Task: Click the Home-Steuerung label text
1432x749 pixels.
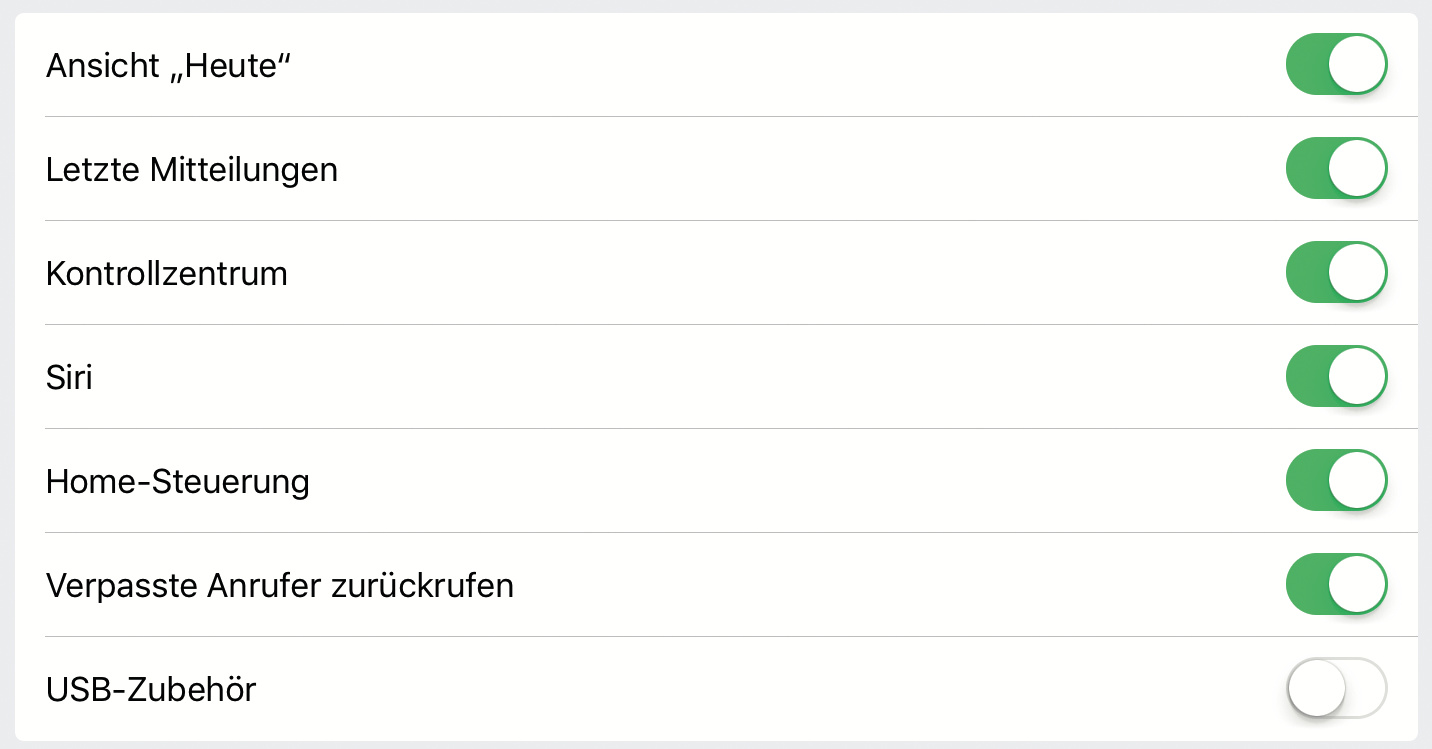Action: coord(178,482)
